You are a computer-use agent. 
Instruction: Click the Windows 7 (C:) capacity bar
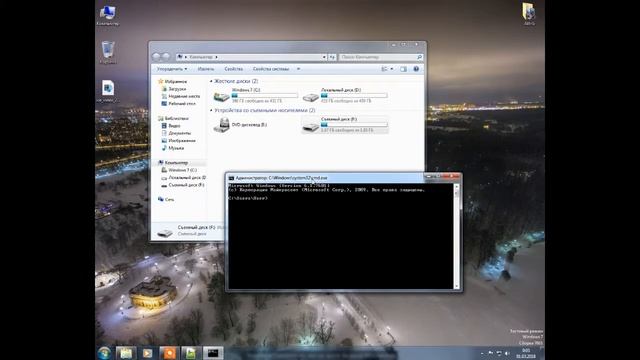pyautogui.click(x=264, y=96)
